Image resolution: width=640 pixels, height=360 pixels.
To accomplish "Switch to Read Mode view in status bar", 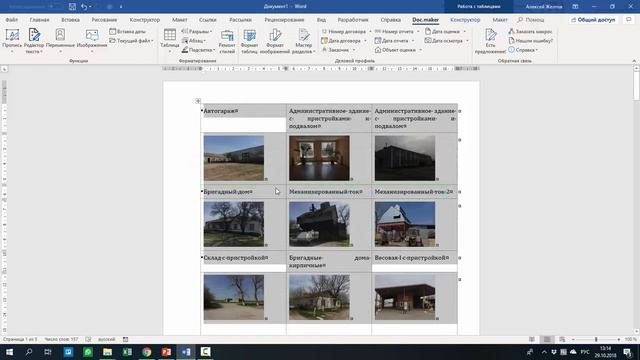I will (532, 339).
